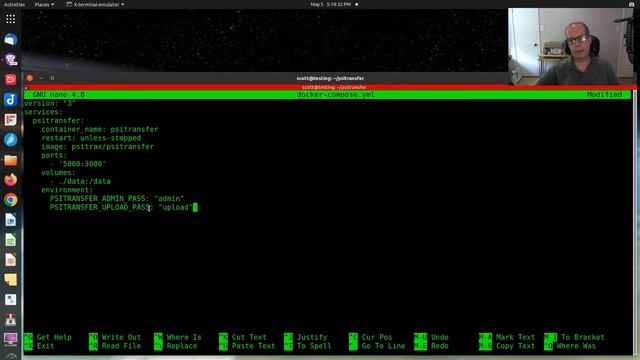Open the purple monitor dock icon
Image resolution: width=640 pixels, height=360 pixels.
11,339
